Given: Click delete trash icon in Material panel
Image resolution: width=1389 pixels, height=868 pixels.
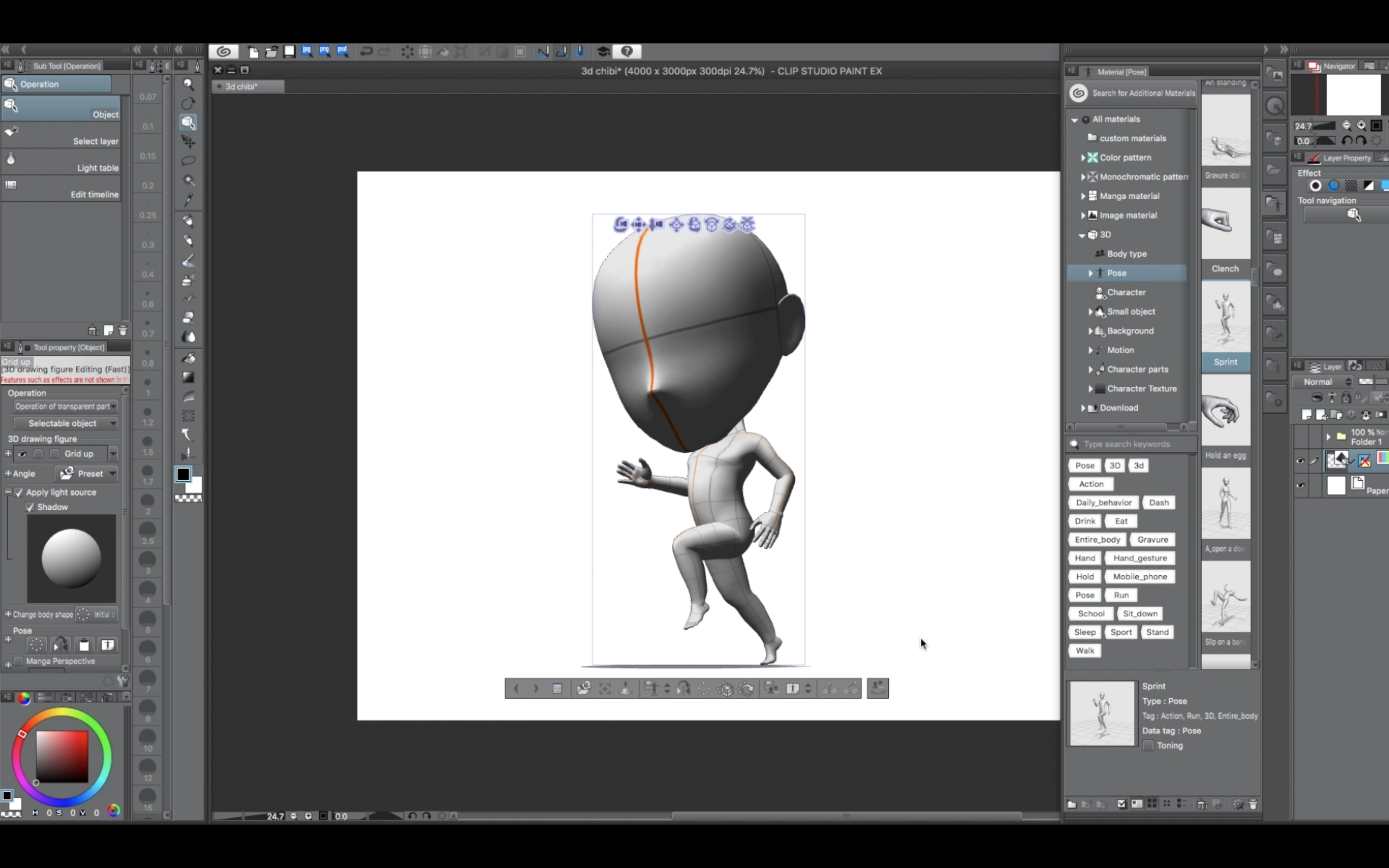Looking at the screenshot, I should coord(1253,804).
